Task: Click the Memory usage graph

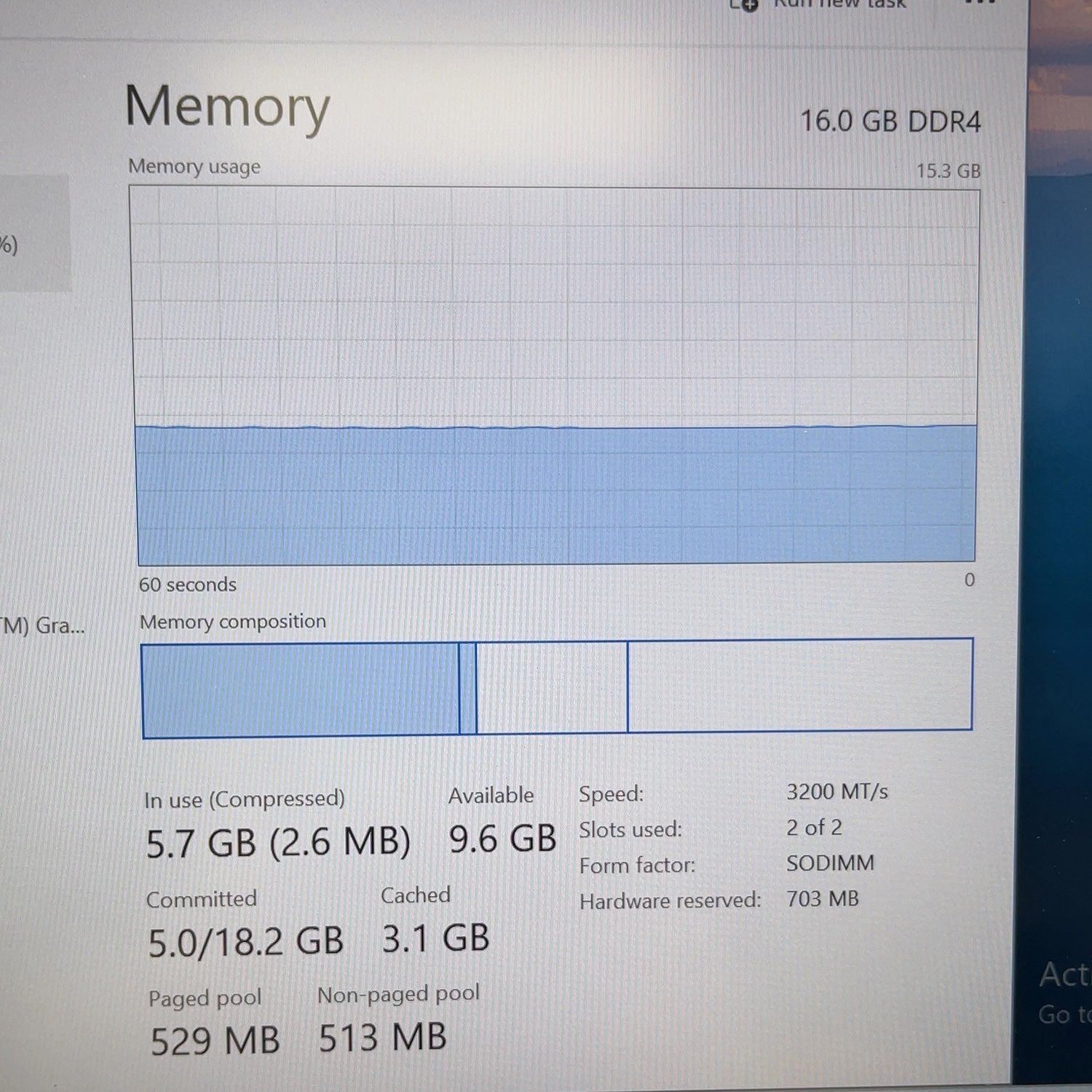Action: (x=555, y=376)
